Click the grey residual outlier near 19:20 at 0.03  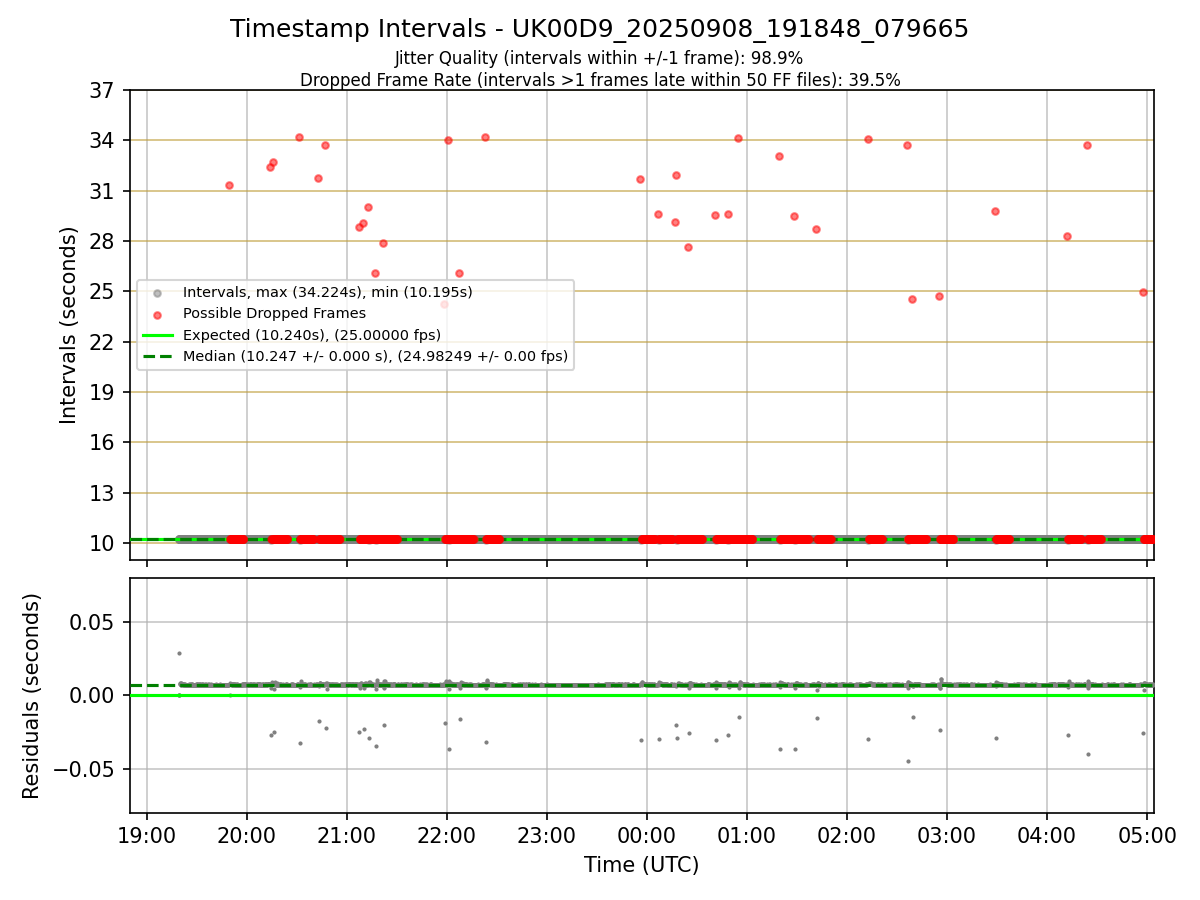pyautogui.click(x=179, y=653)
